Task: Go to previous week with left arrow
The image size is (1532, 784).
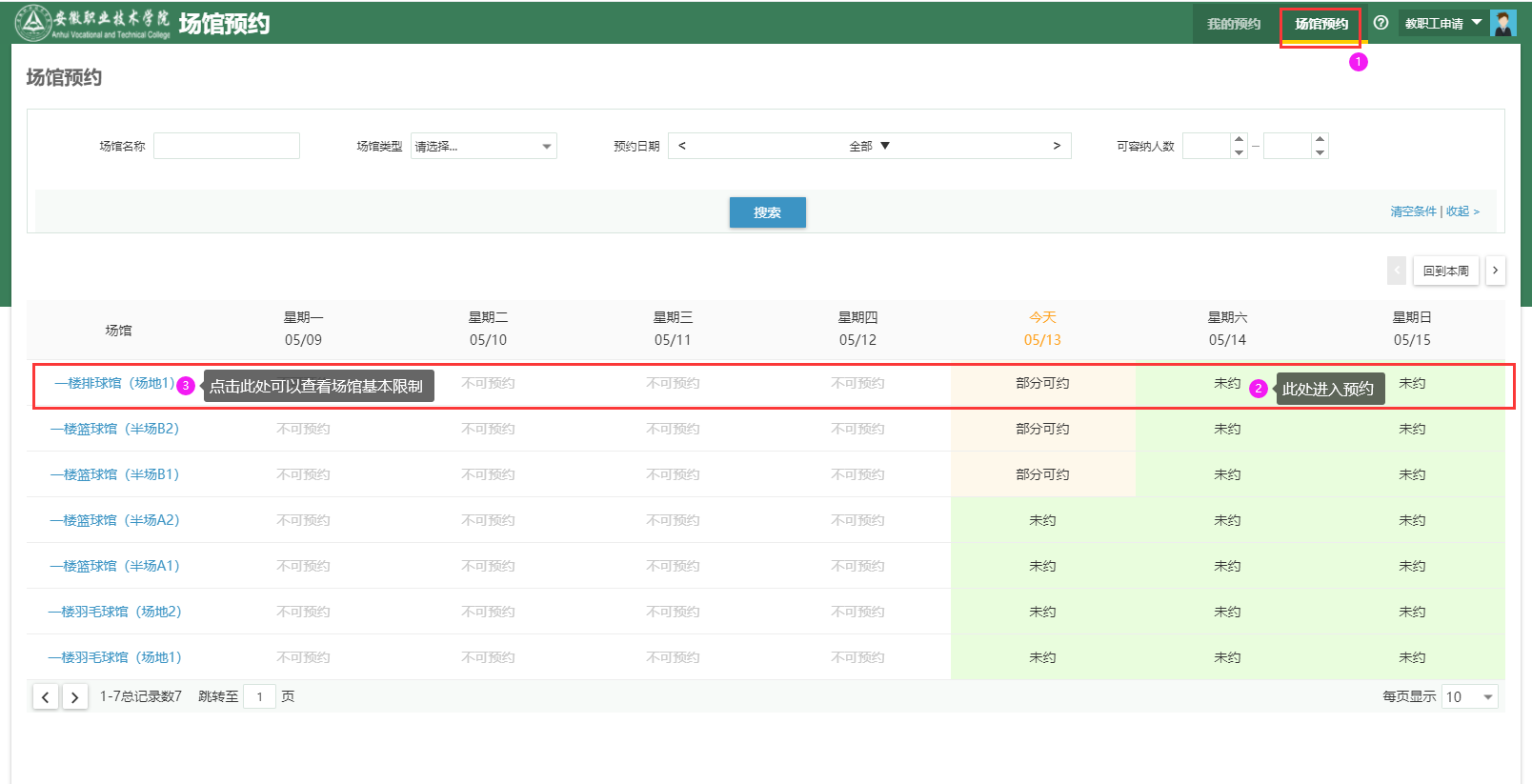Action: (x=1397, y=271)
